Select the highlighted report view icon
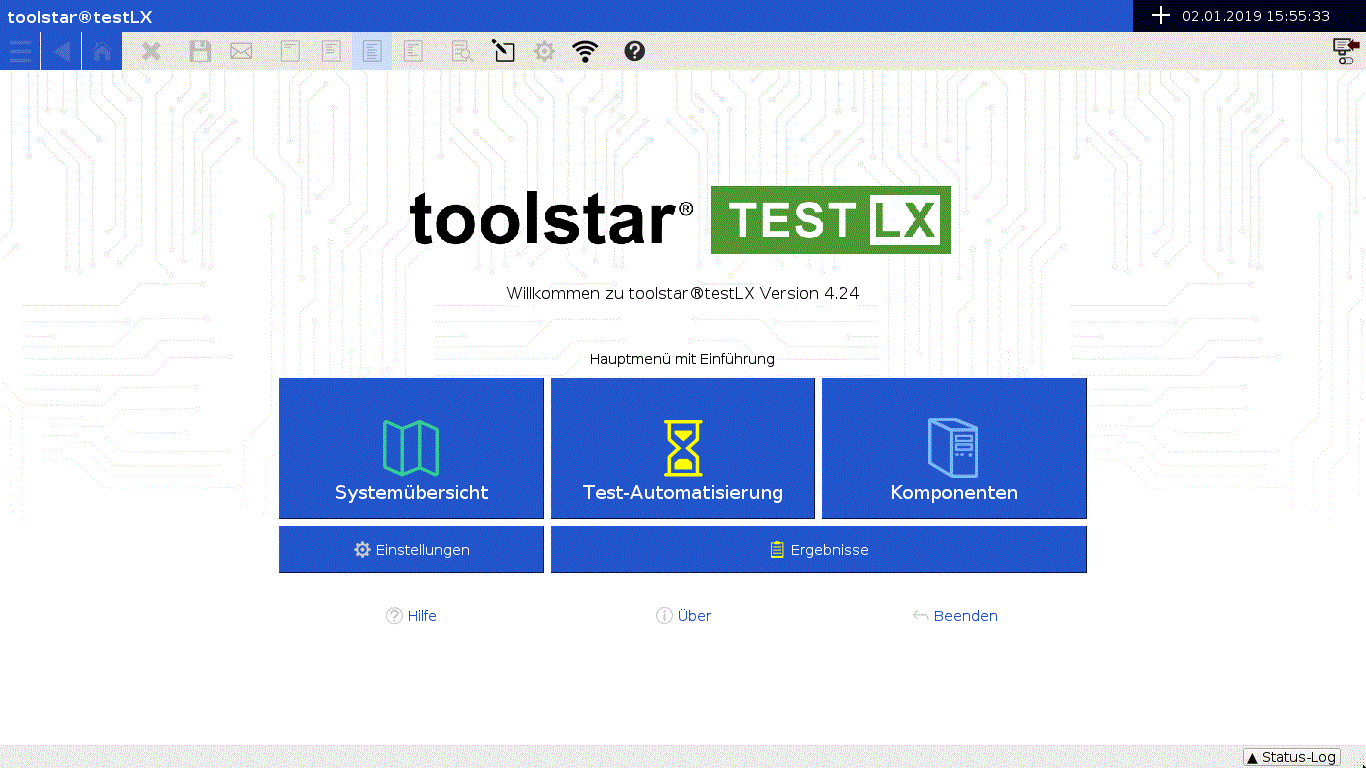 tap(372, 51)
